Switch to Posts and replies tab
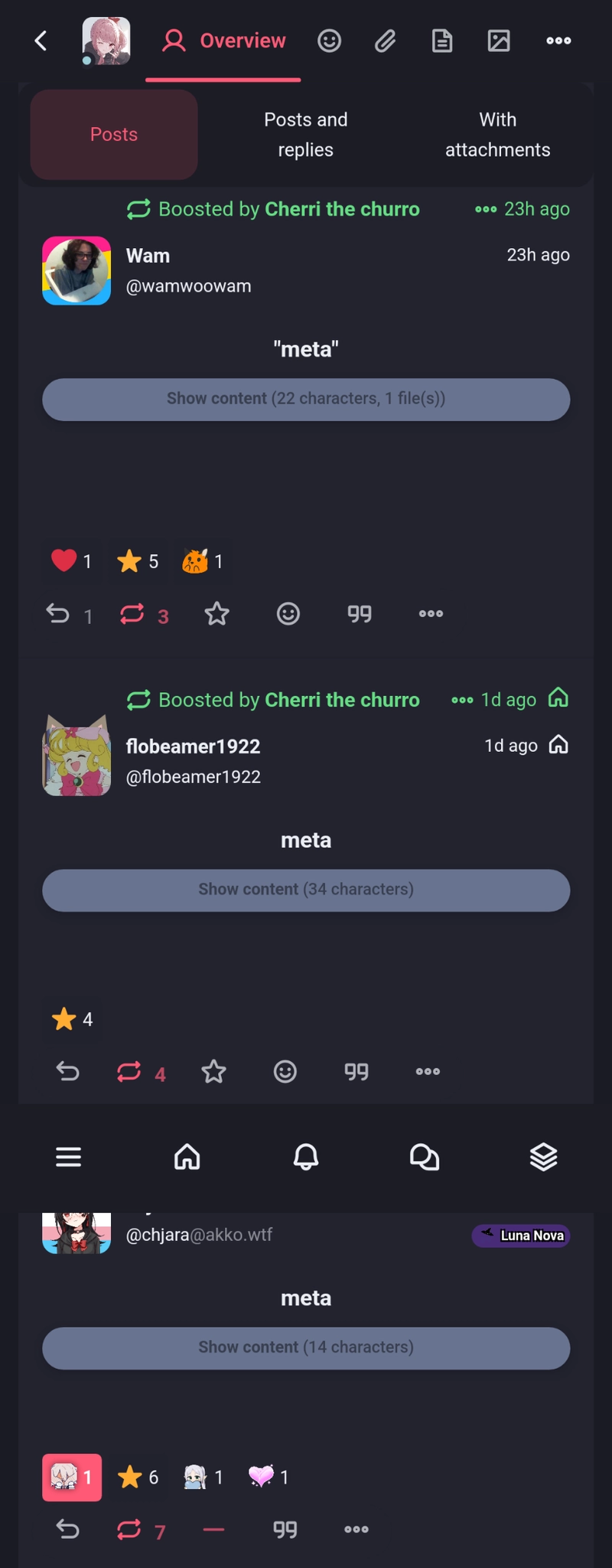The image size is (612, 1568). (x=306, y=135)
